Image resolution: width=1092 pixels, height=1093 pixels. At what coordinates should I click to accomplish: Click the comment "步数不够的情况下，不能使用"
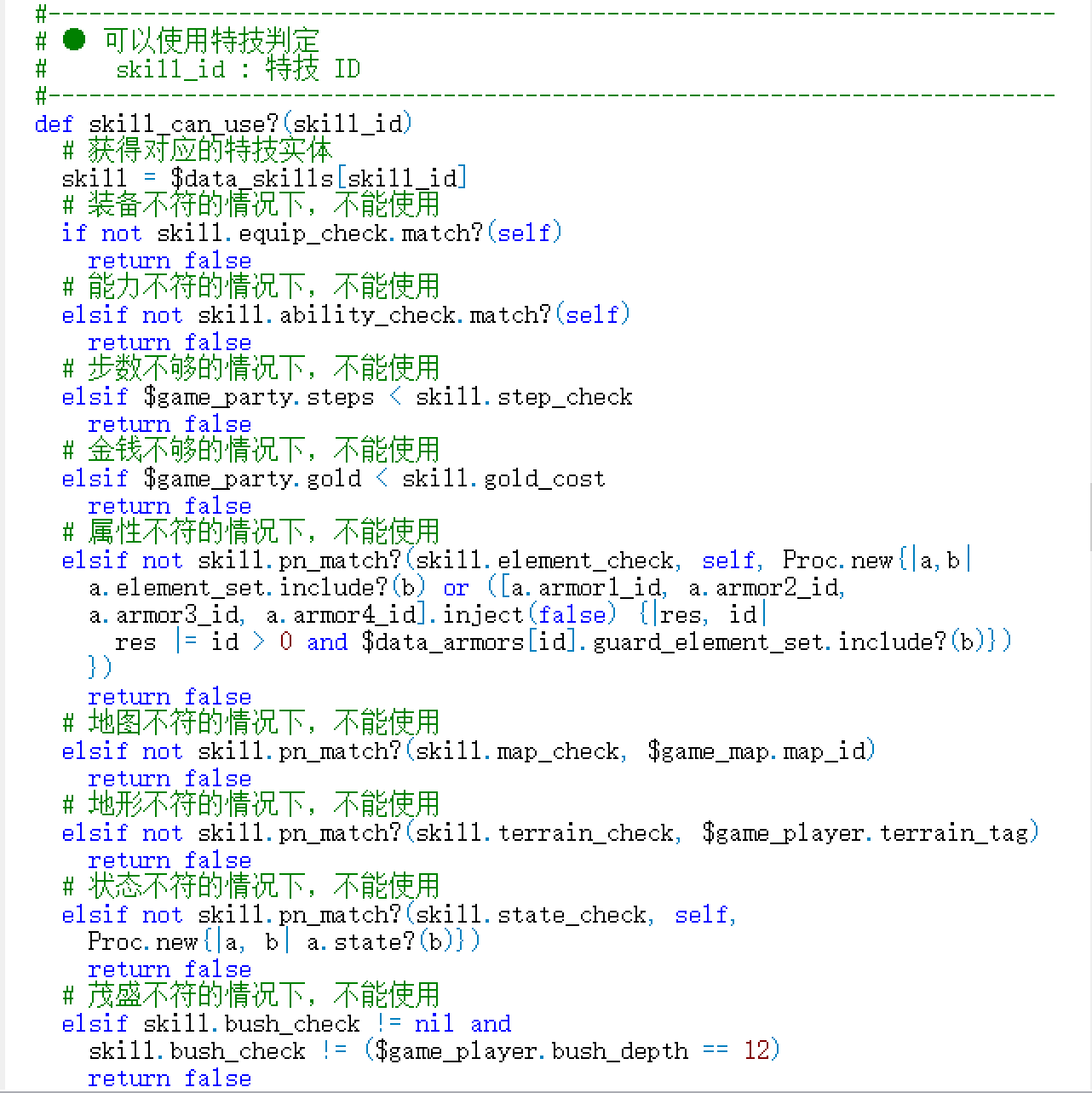[x=264, y=368]
